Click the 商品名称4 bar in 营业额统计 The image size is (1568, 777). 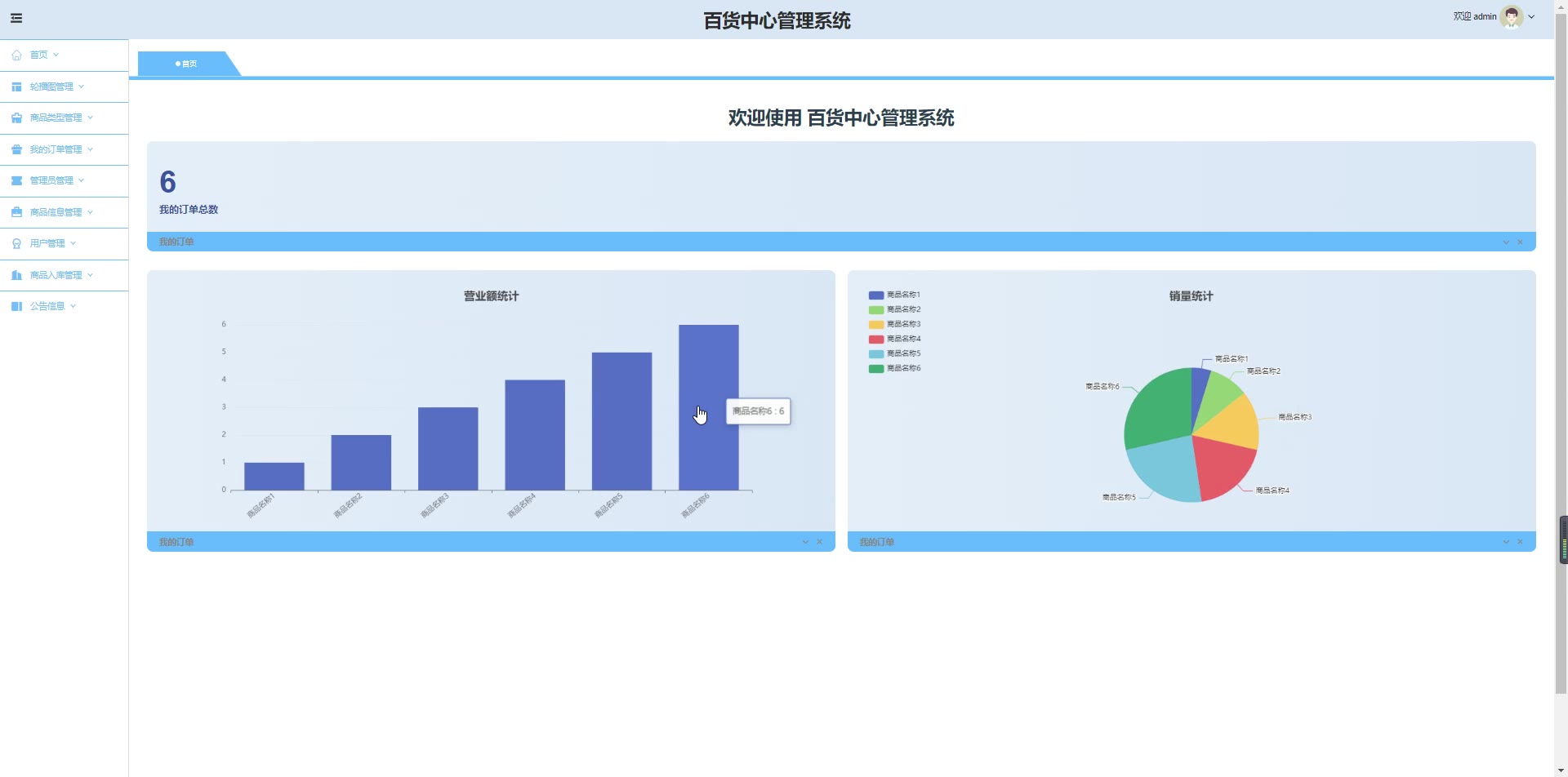[x=535, y=435]
